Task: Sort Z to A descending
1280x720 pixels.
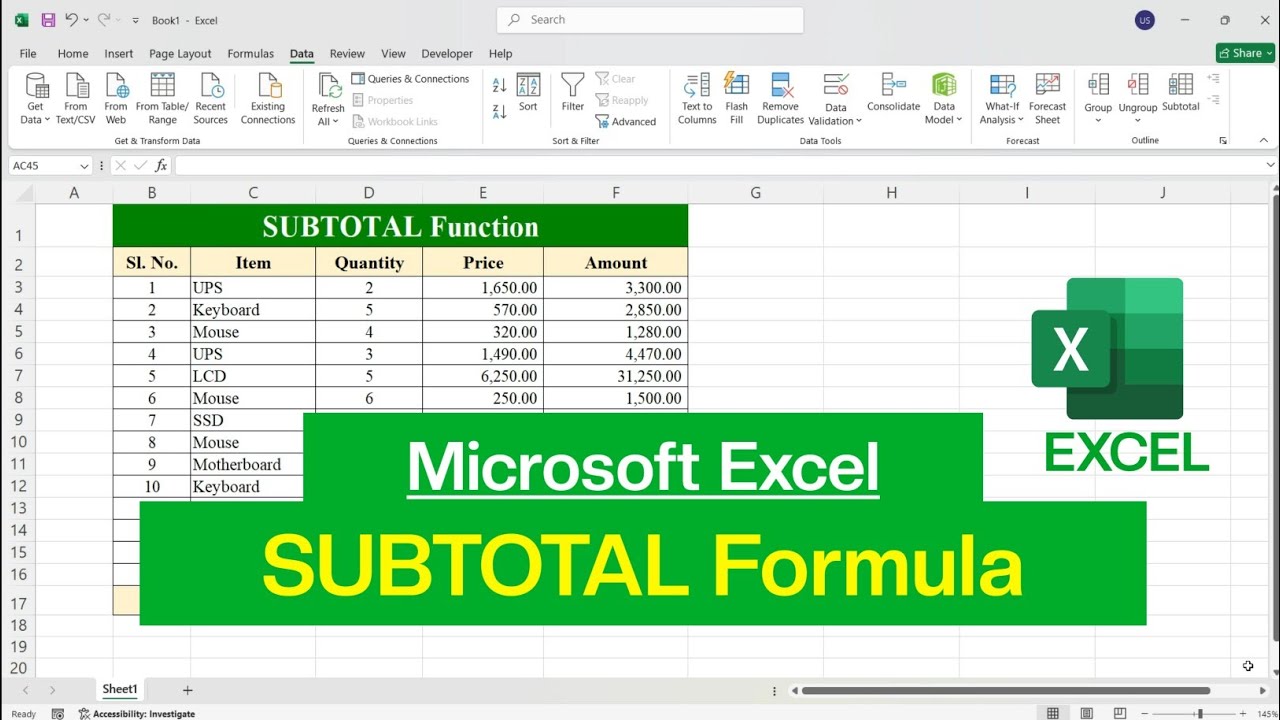Action: tap(499, 112)
